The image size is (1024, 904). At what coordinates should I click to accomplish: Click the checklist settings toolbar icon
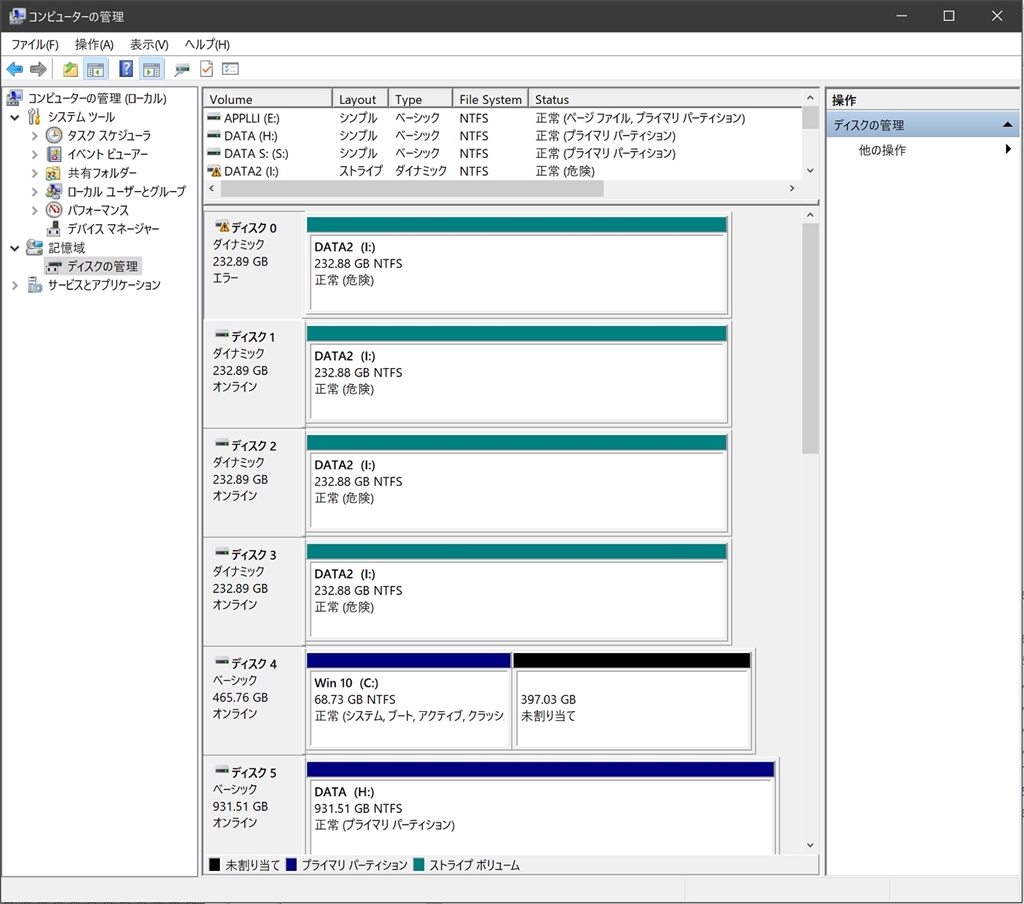click(x=230, y=69)
